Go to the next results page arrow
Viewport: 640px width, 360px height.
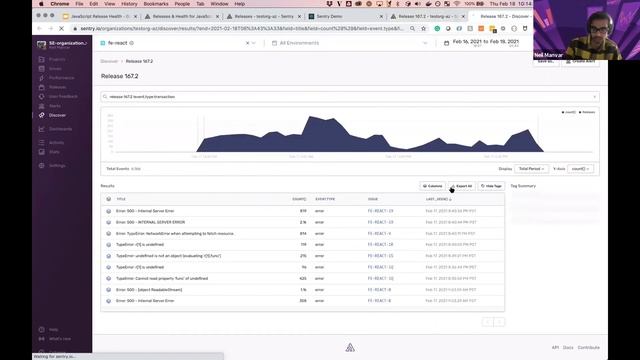[499, 322]
